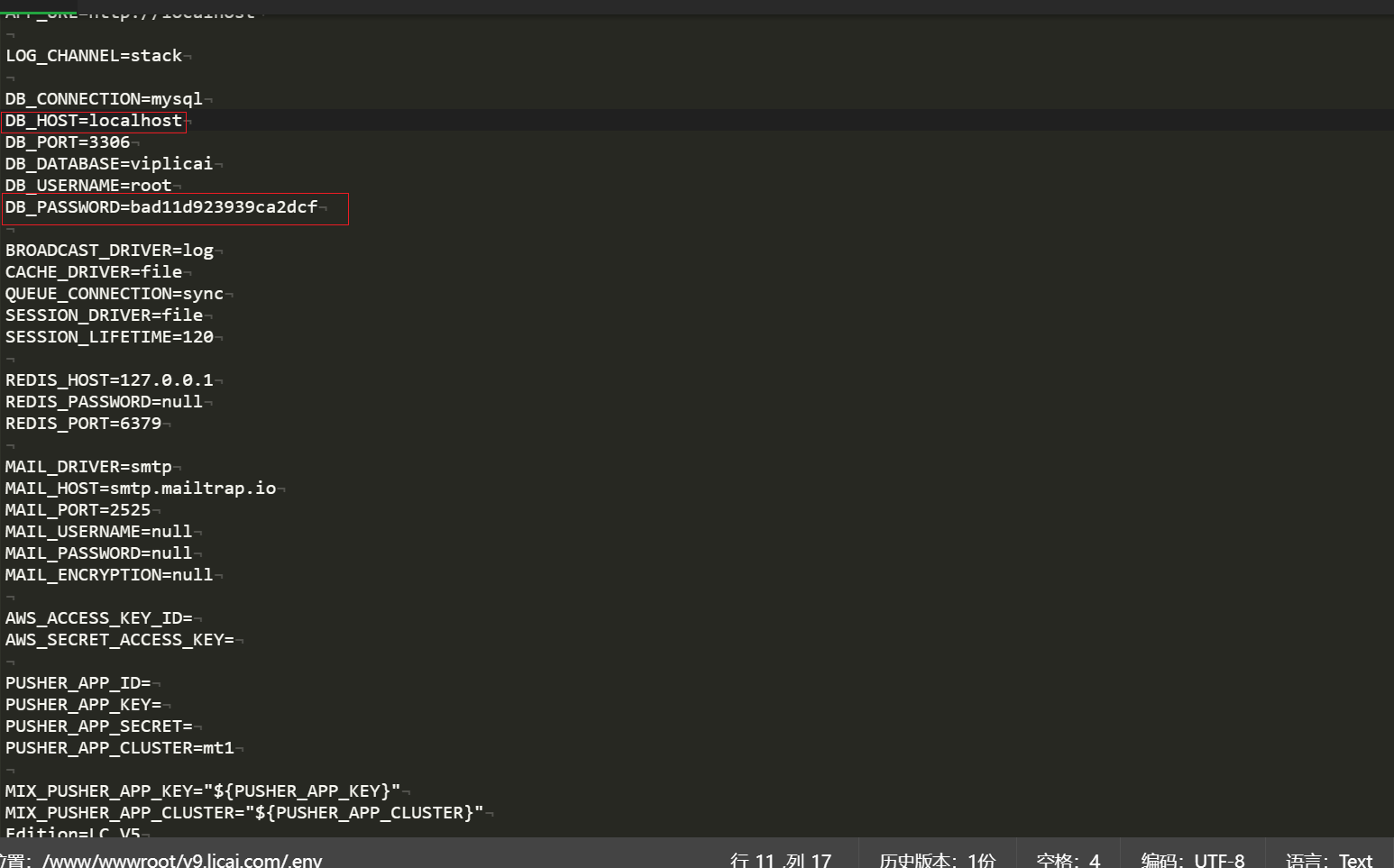The width and height of the screenshot is (1394, 868).
Task: Click the MAIL_PASSWORD=null line
Action: [99, 553]
